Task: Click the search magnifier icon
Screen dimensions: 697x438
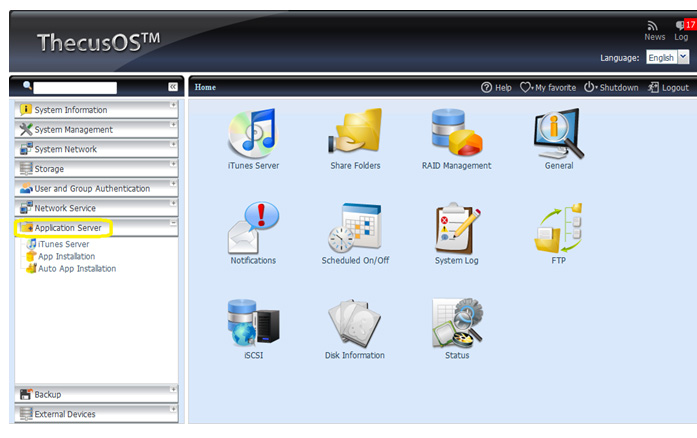Action: click(x=27, y=85)
